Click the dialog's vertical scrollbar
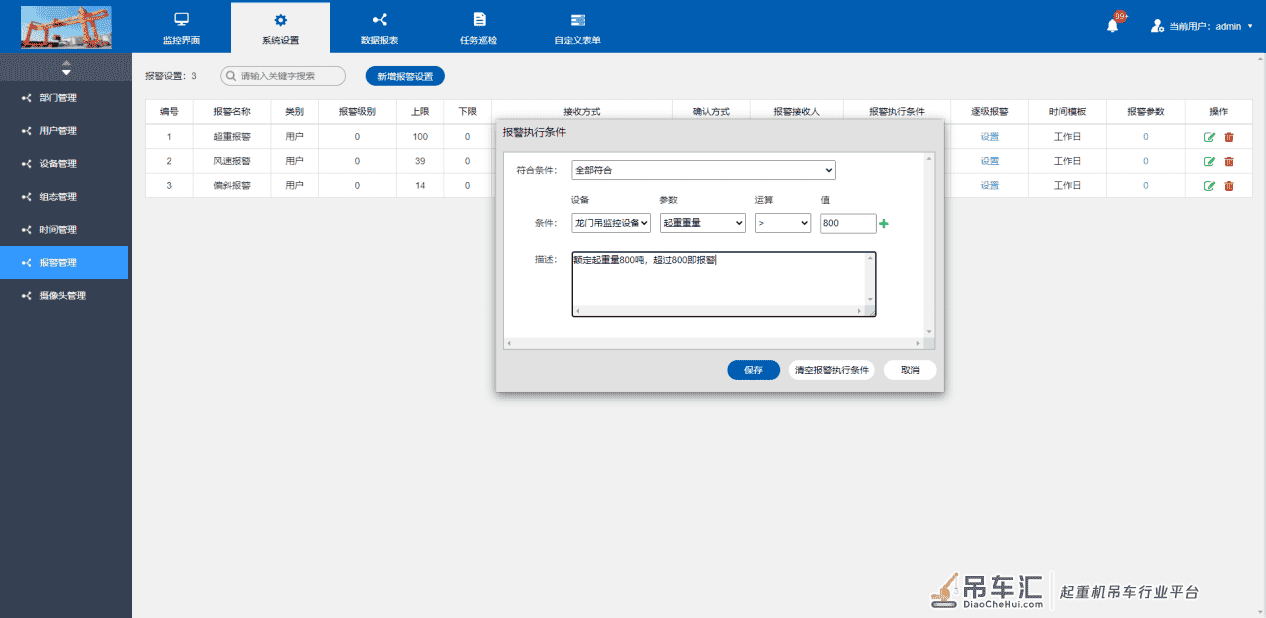 930,245
